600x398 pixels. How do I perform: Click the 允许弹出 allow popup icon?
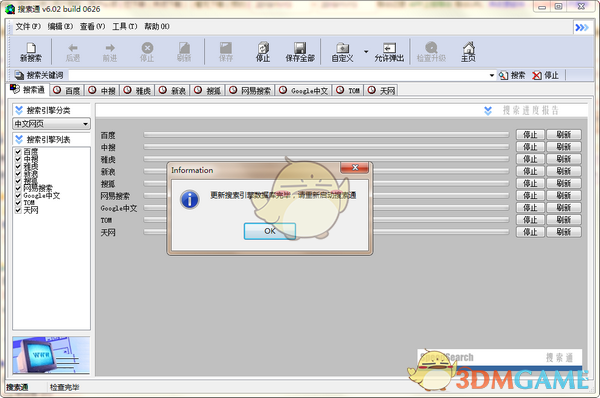coord(389,48)
